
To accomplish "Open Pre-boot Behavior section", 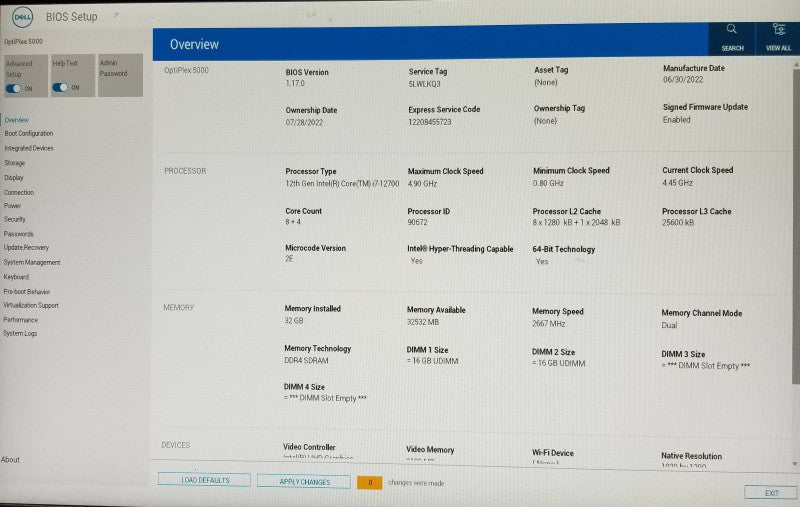I will [27, 292].
